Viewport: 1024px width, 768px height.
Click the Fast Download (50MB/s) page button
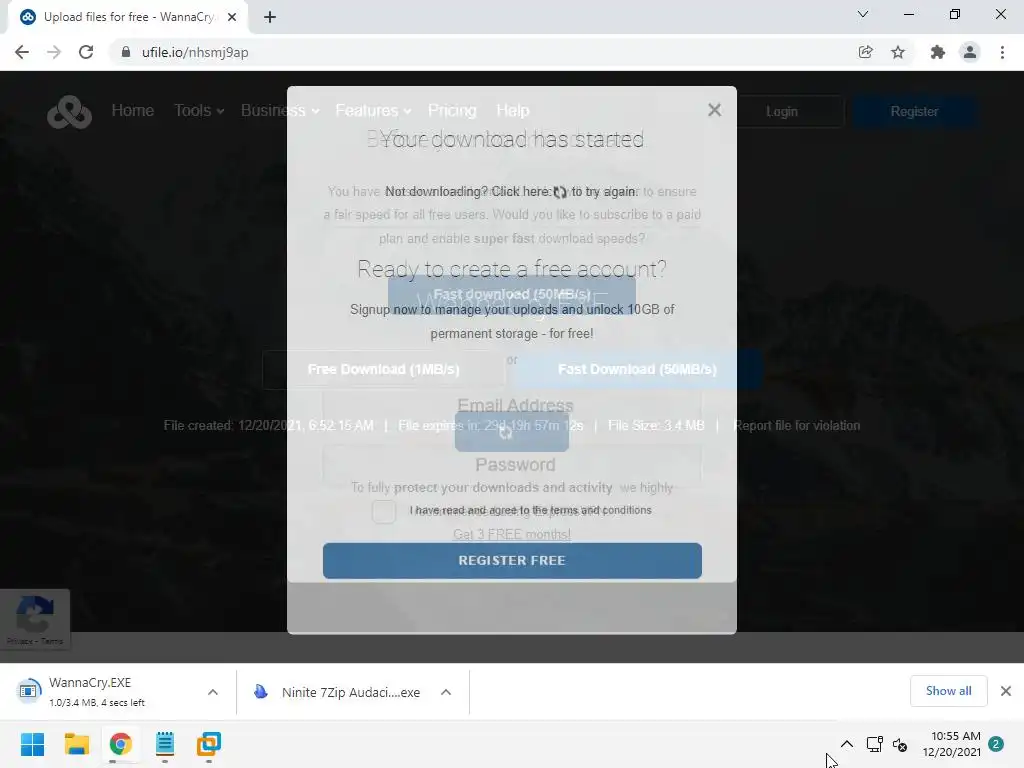tap(637, 370)
